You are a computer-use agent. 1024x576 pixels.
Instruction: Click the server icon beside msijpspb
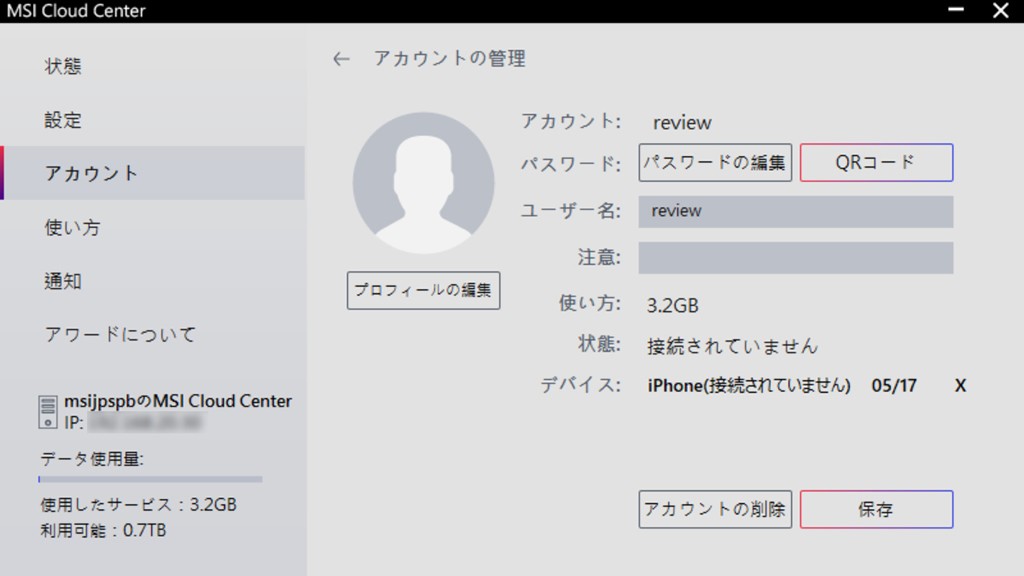point(48,412)
